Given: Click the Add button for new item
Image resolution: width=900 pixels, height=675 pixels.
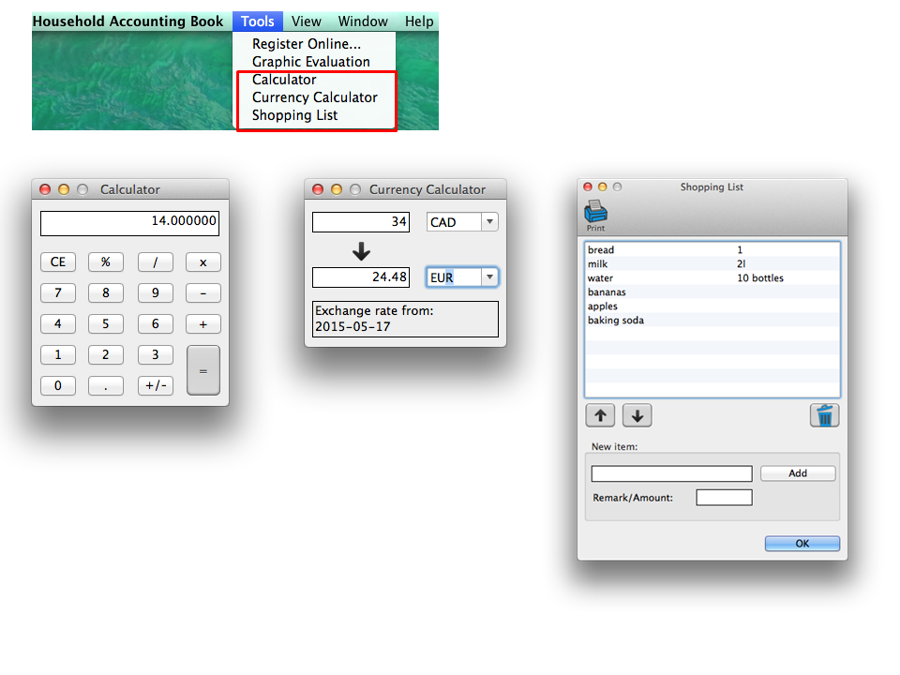Looking at the screenshot, I should pos(797,473).
